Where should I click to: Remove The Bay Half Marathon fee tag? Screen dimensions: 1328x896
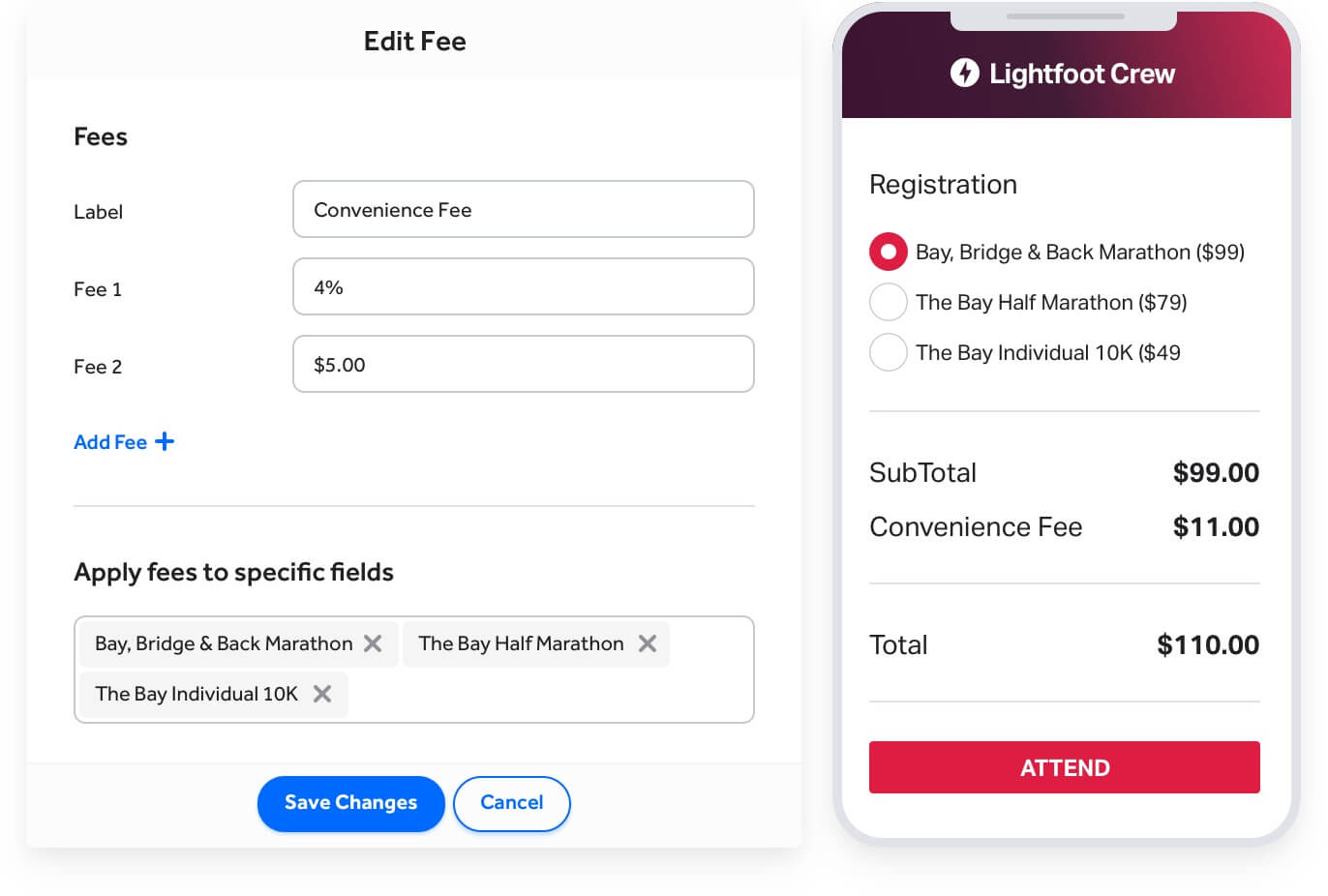coord(647,643)
